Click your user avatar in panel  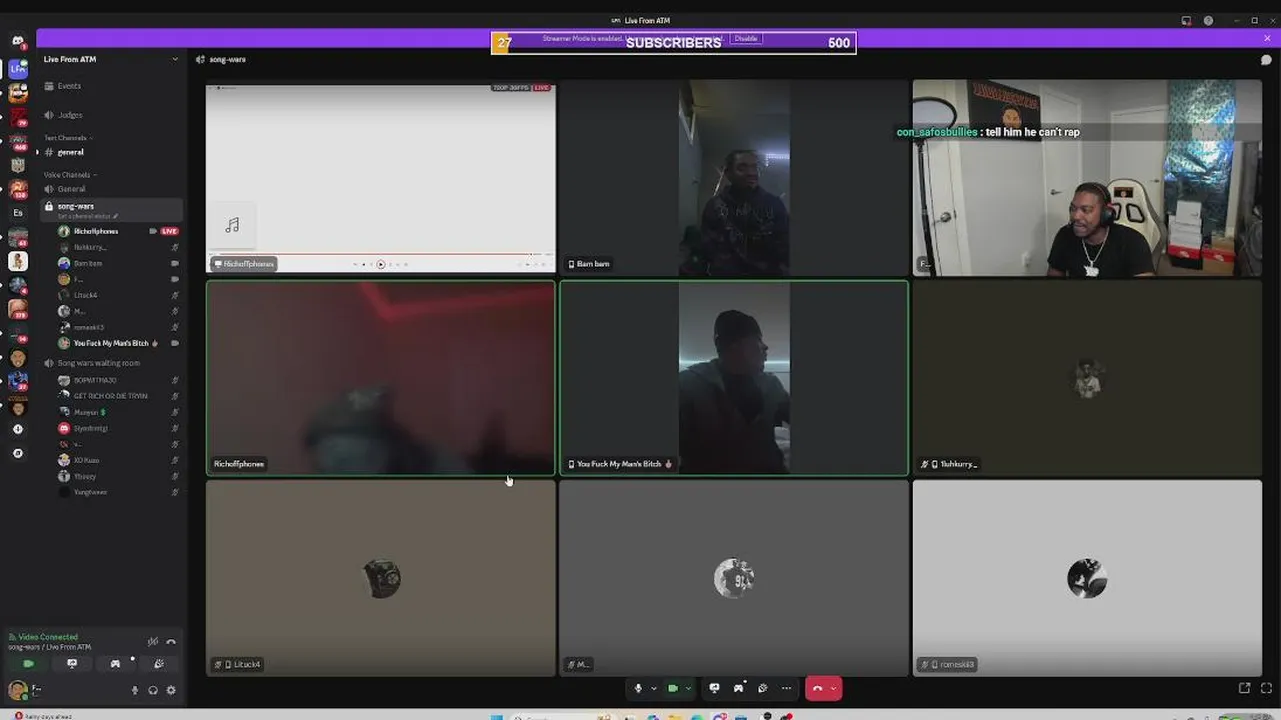17,690
